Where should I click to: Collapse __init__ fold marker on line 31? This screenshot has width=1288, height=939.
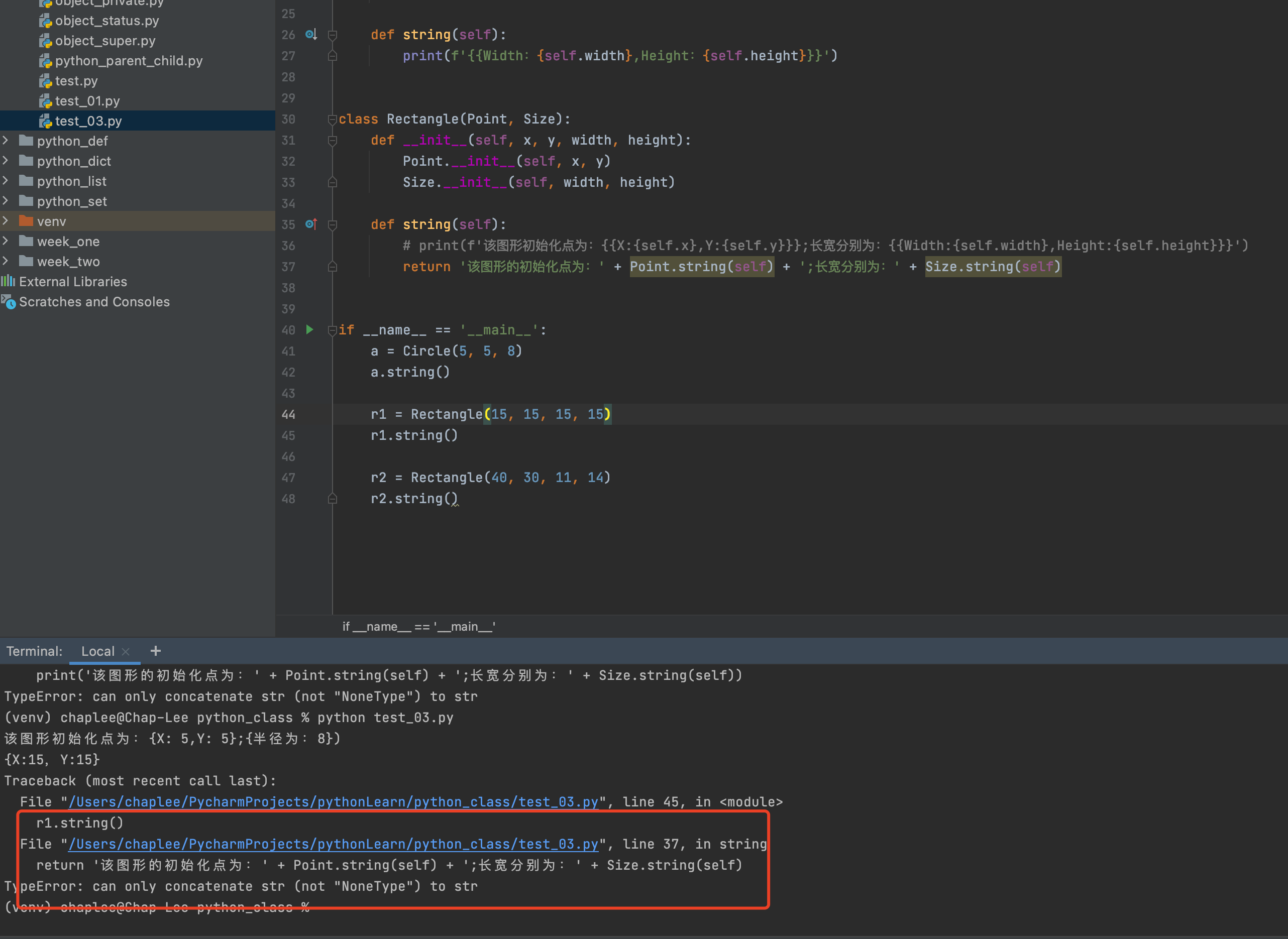[x=333, y=141]
